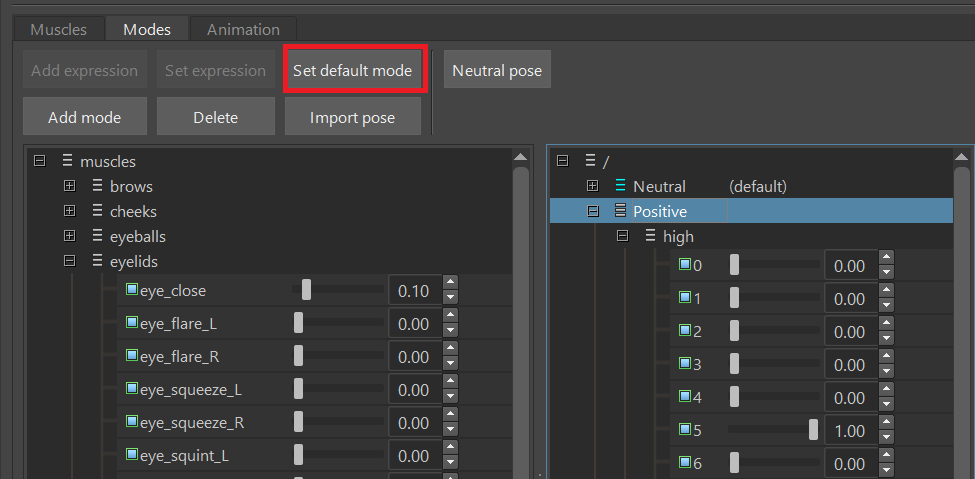Click the eye_squeeze_R muscle icon
This screenshot has width=975, height=479.
pyautogui.click(x=132, y=422)
